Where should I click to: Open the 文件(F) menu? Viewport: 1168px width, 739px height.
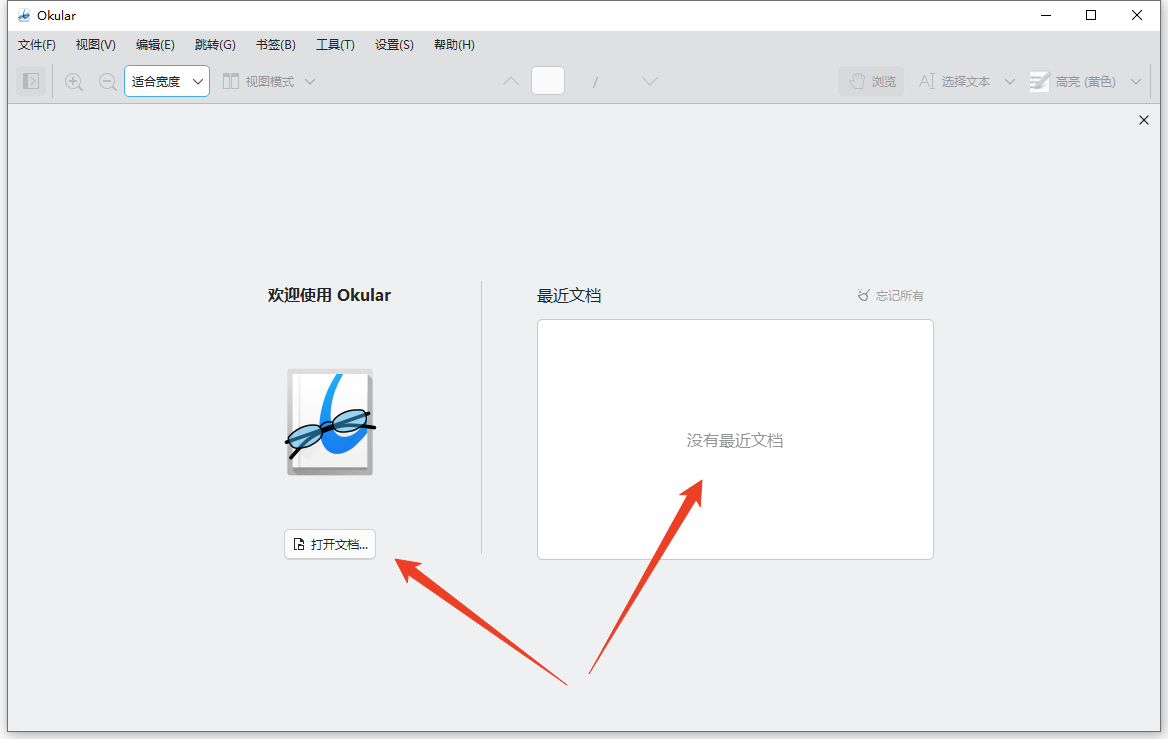point(37,45)
